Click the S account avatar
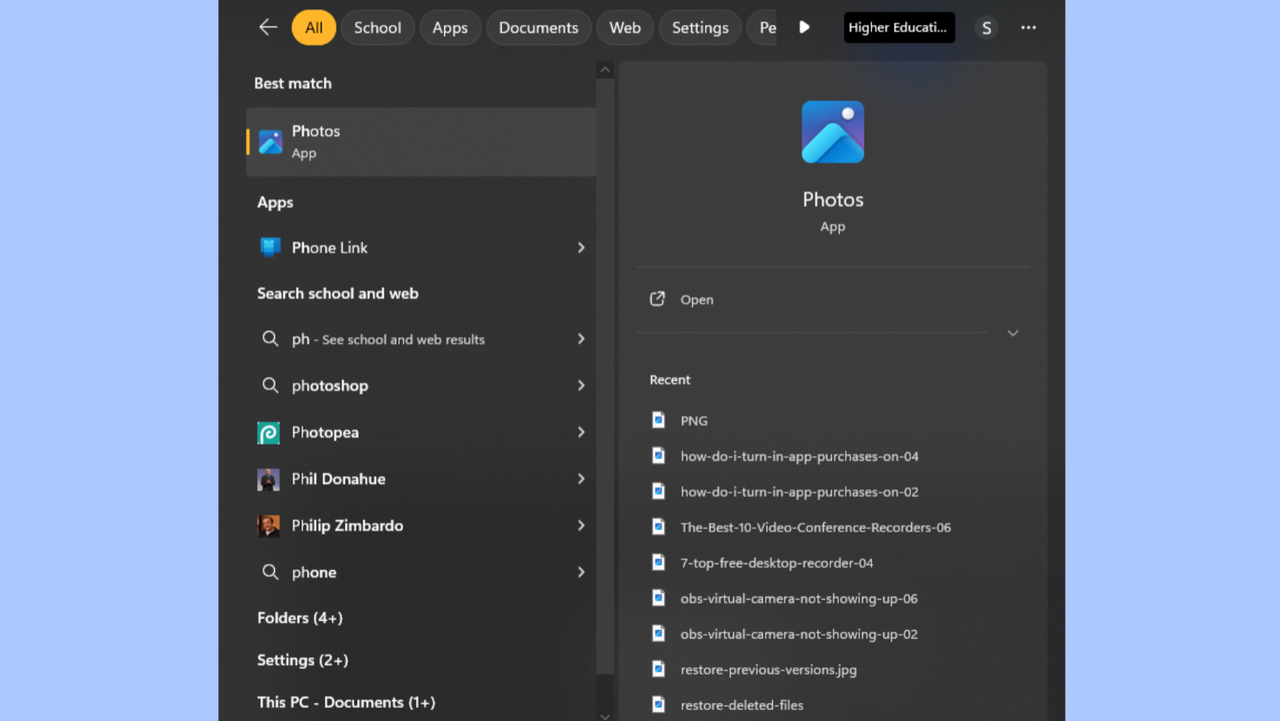1280x721 pixels. 987,28
